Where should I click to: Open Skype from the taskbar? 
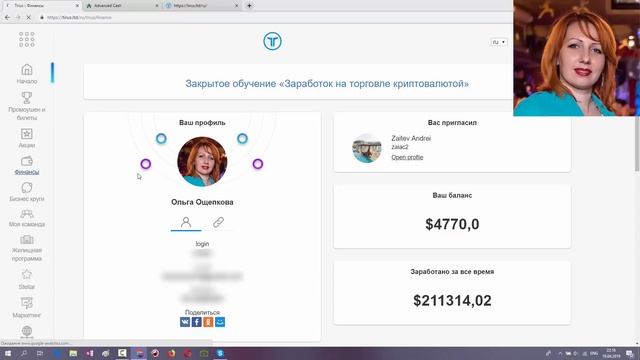coord(220,353)
